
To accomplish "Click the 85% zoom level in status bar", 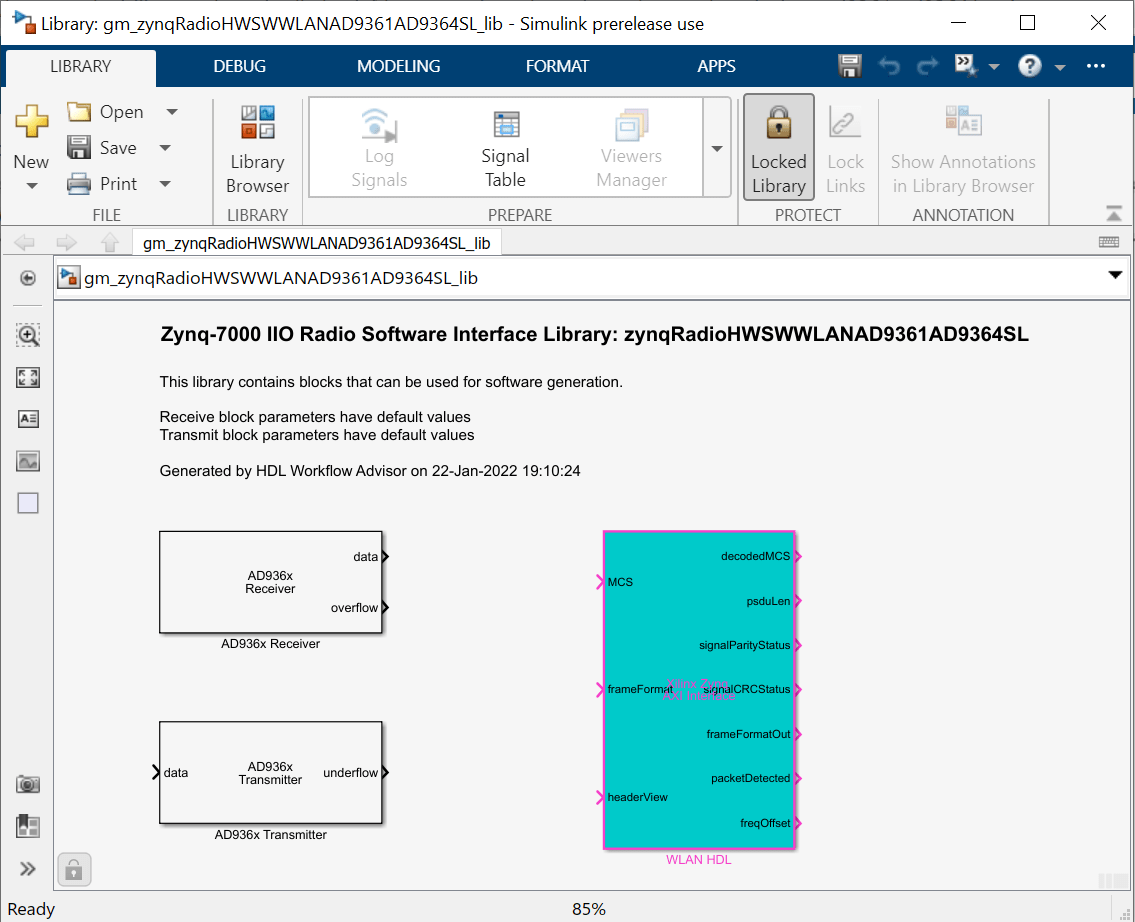I will (588, 909).
